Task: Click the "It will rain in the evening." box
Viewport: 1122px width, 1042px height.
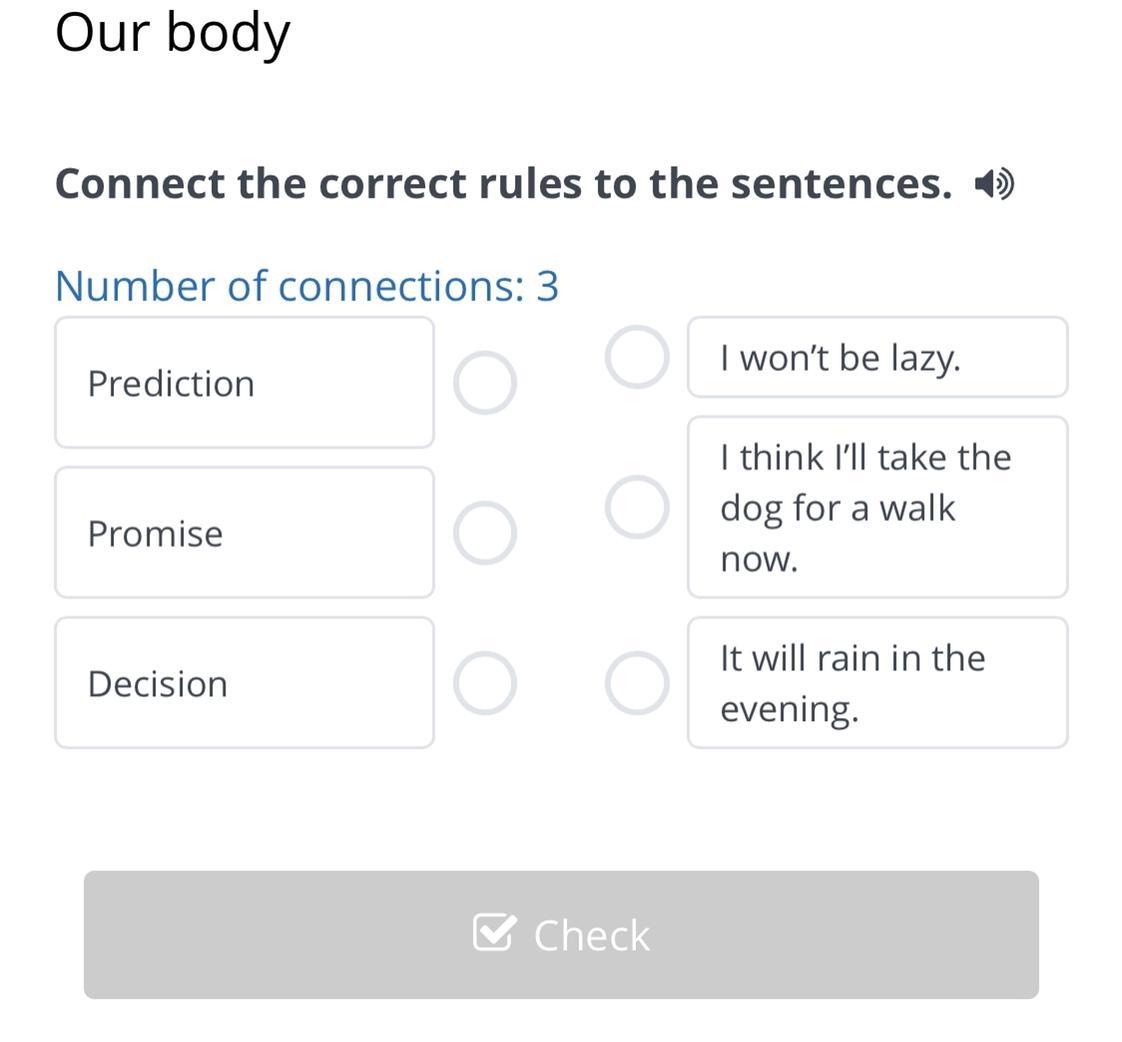Action: pos(878,683)
